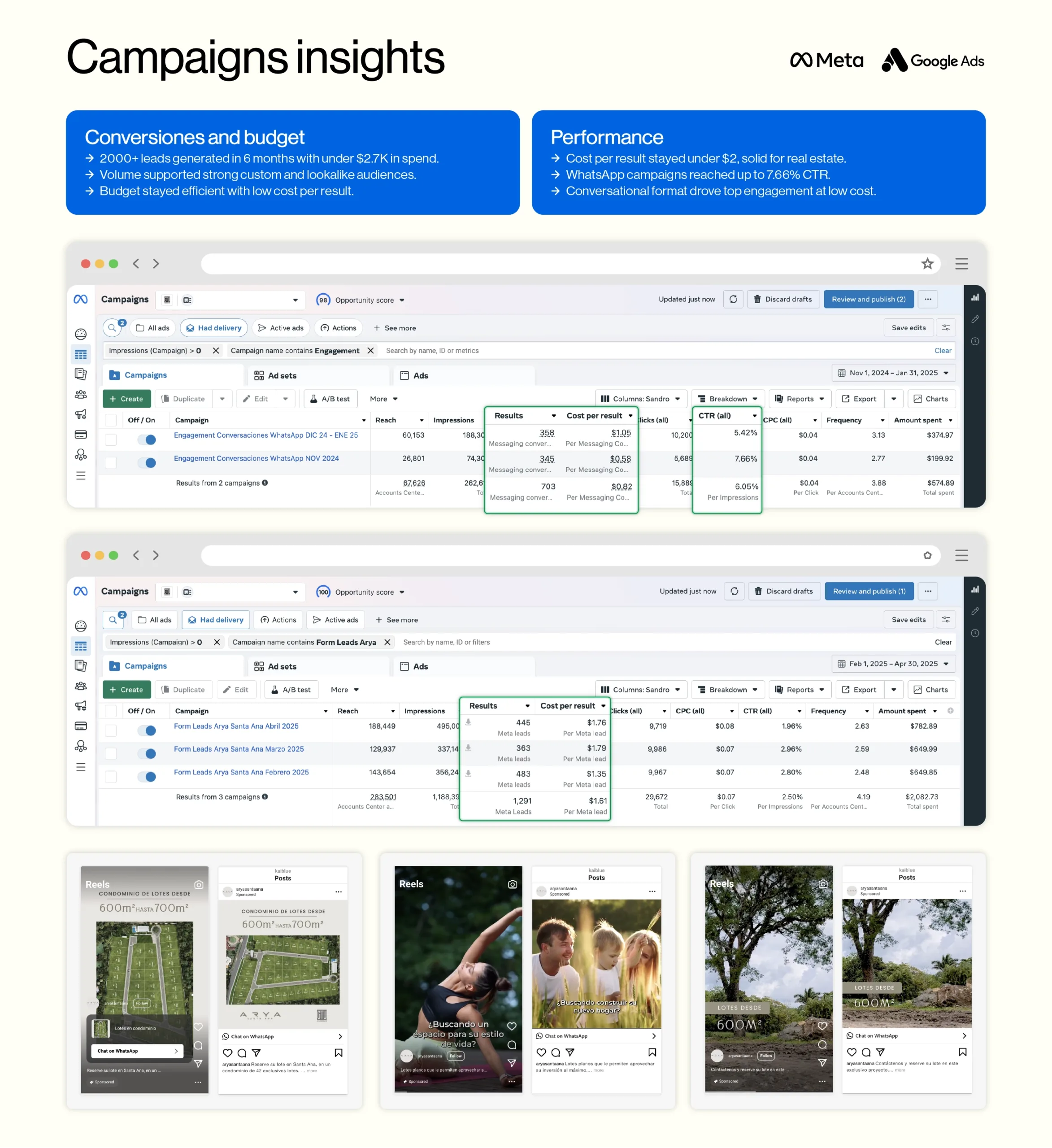This screenshot has width=1052, height=1148.
Task: Click the bookmark star in the top browser bar
Action: point(927,264)
